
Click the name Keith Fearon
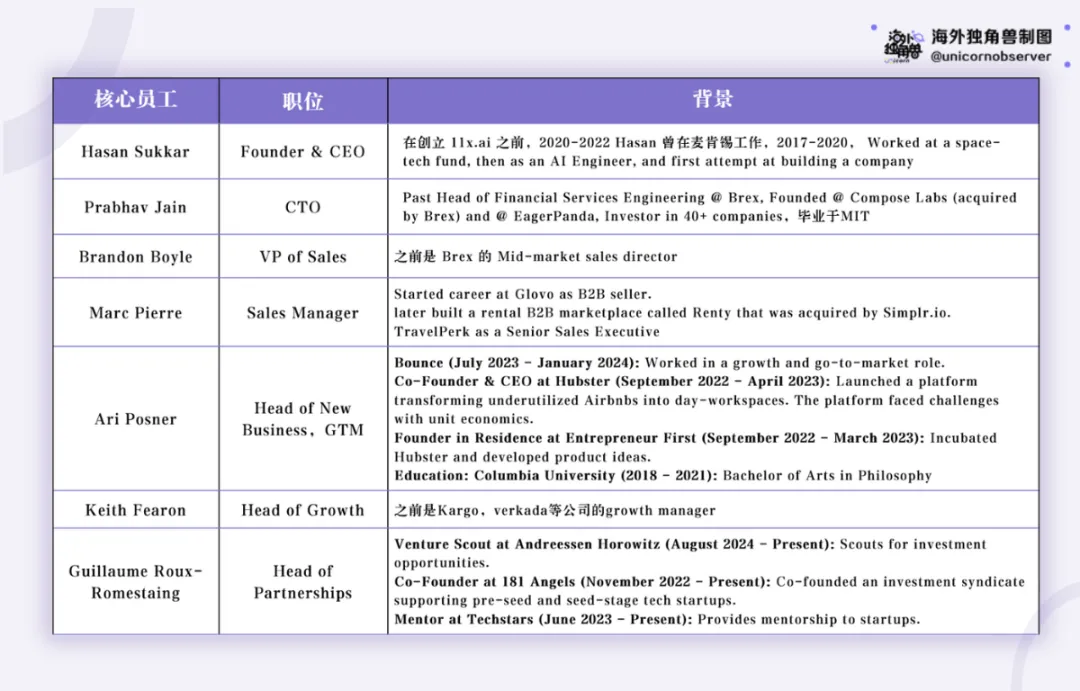136,510
